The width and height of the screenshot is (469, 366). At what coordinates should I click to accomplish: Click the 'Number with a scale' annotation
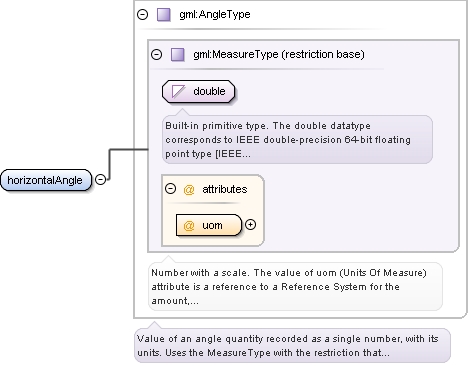[x=295, y=287]
